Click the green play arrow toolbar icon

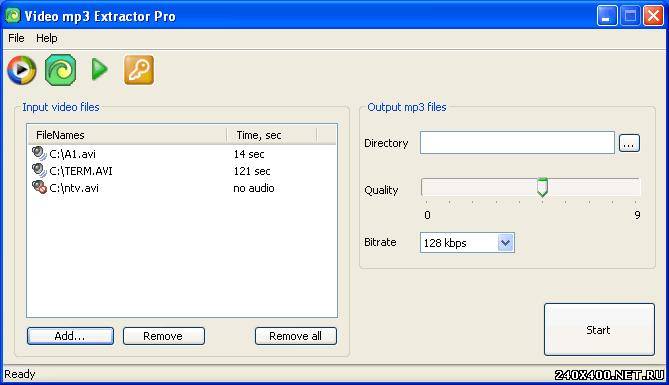pyautogui.click(x=99, y=69)
